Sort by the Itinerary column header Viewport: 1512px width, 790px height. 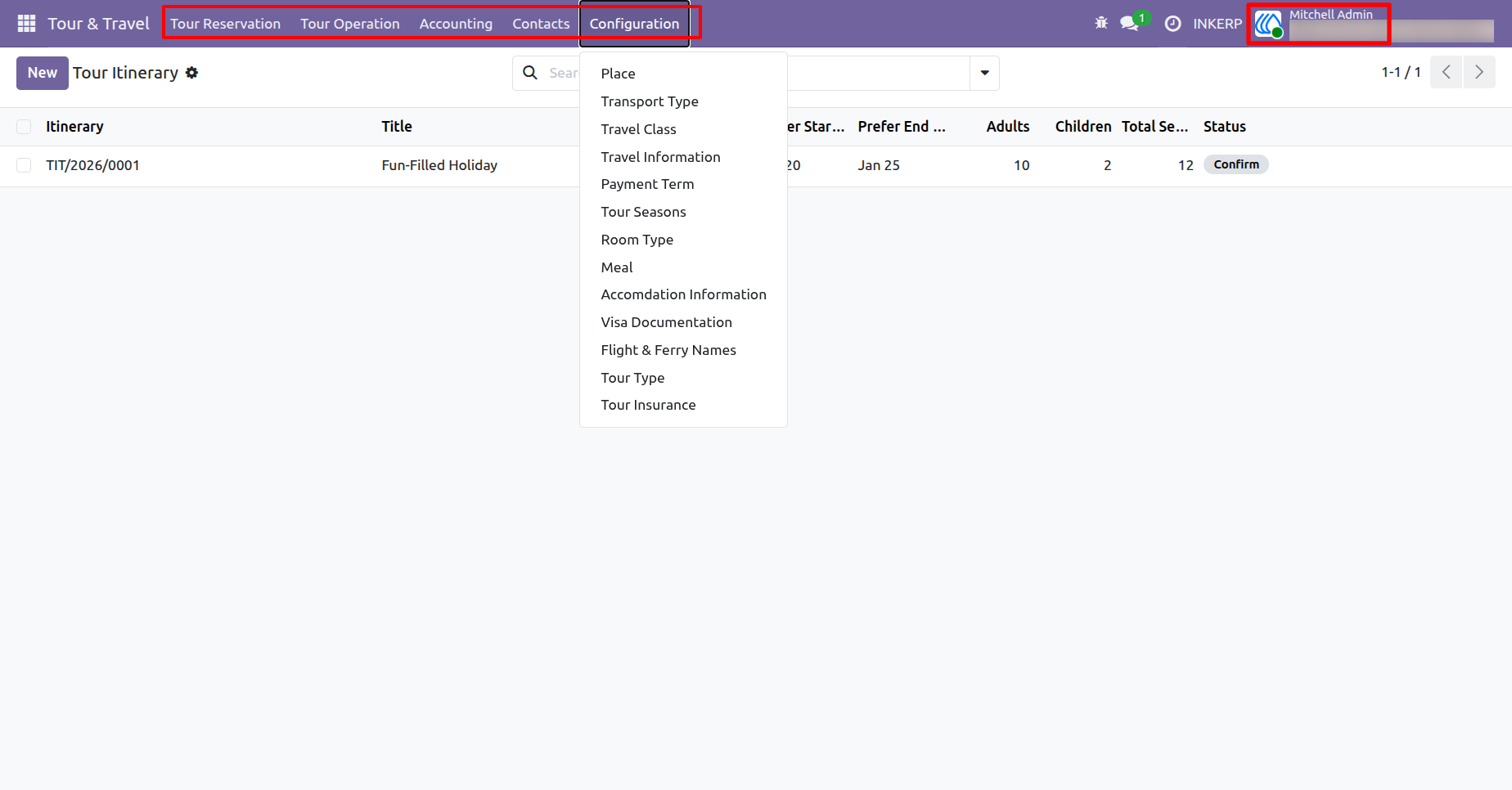click(74, 127)
